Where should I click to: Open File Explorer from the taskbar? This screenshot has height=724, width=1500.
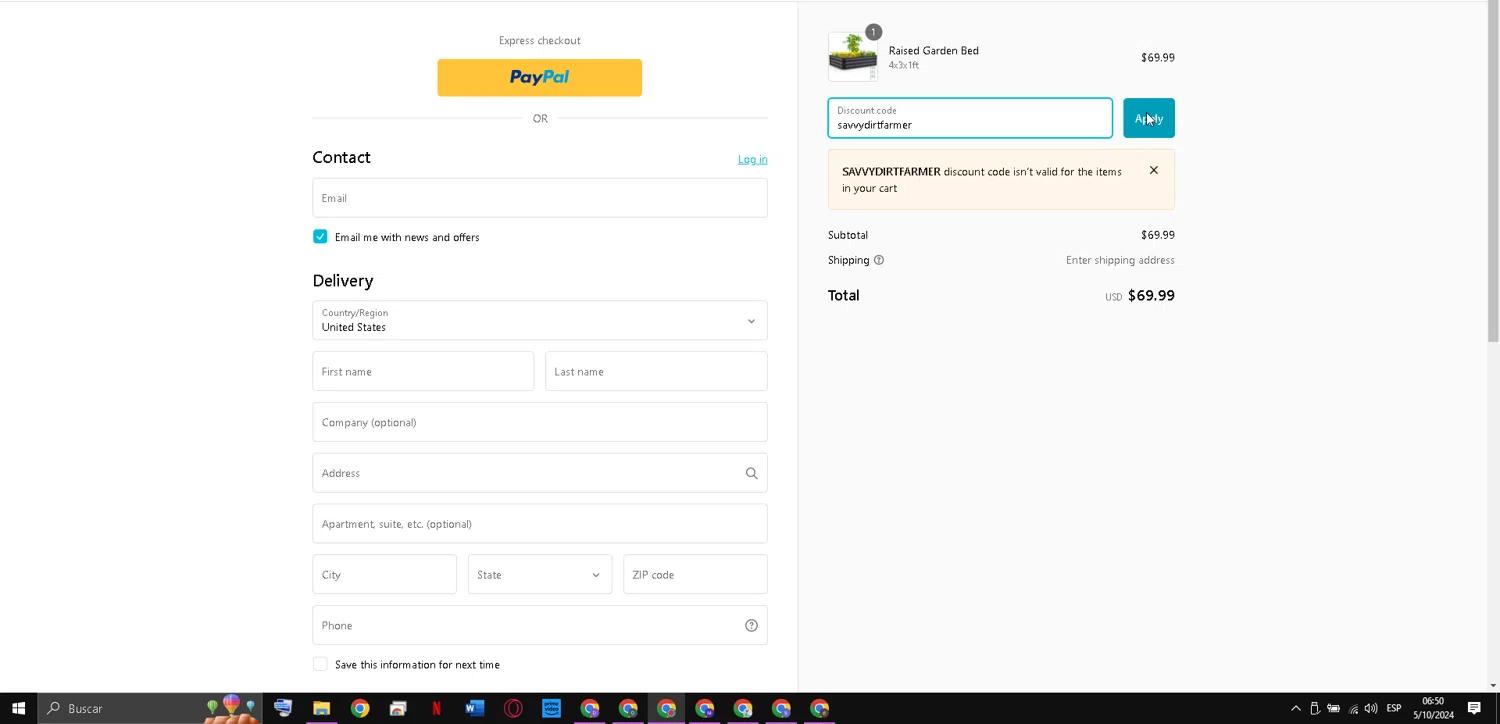coord(321,709)
